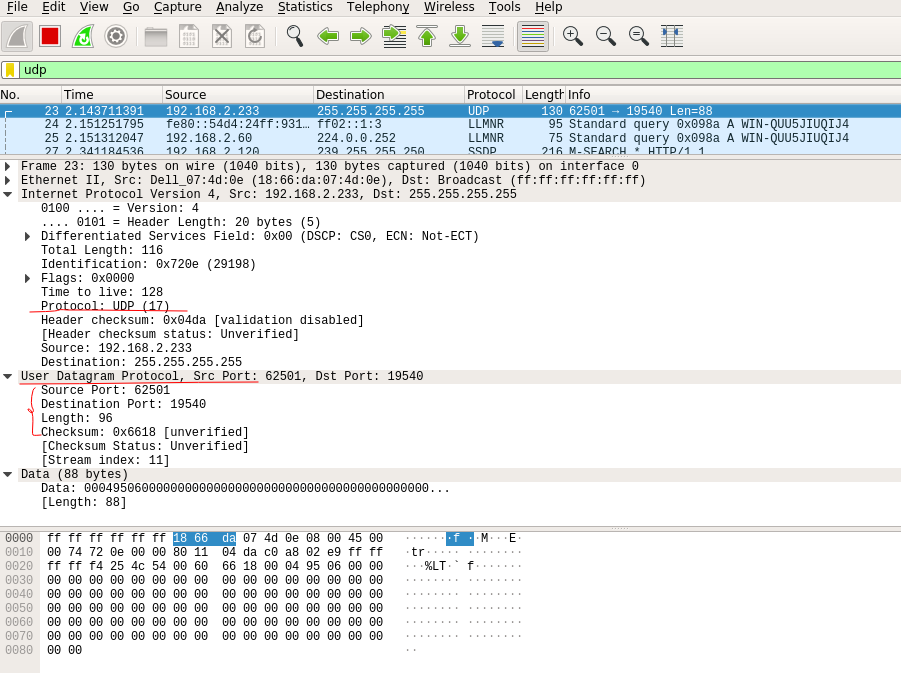901x673 pixels.
Task: Restart the current capture
Action: click(x=83, y=36)
